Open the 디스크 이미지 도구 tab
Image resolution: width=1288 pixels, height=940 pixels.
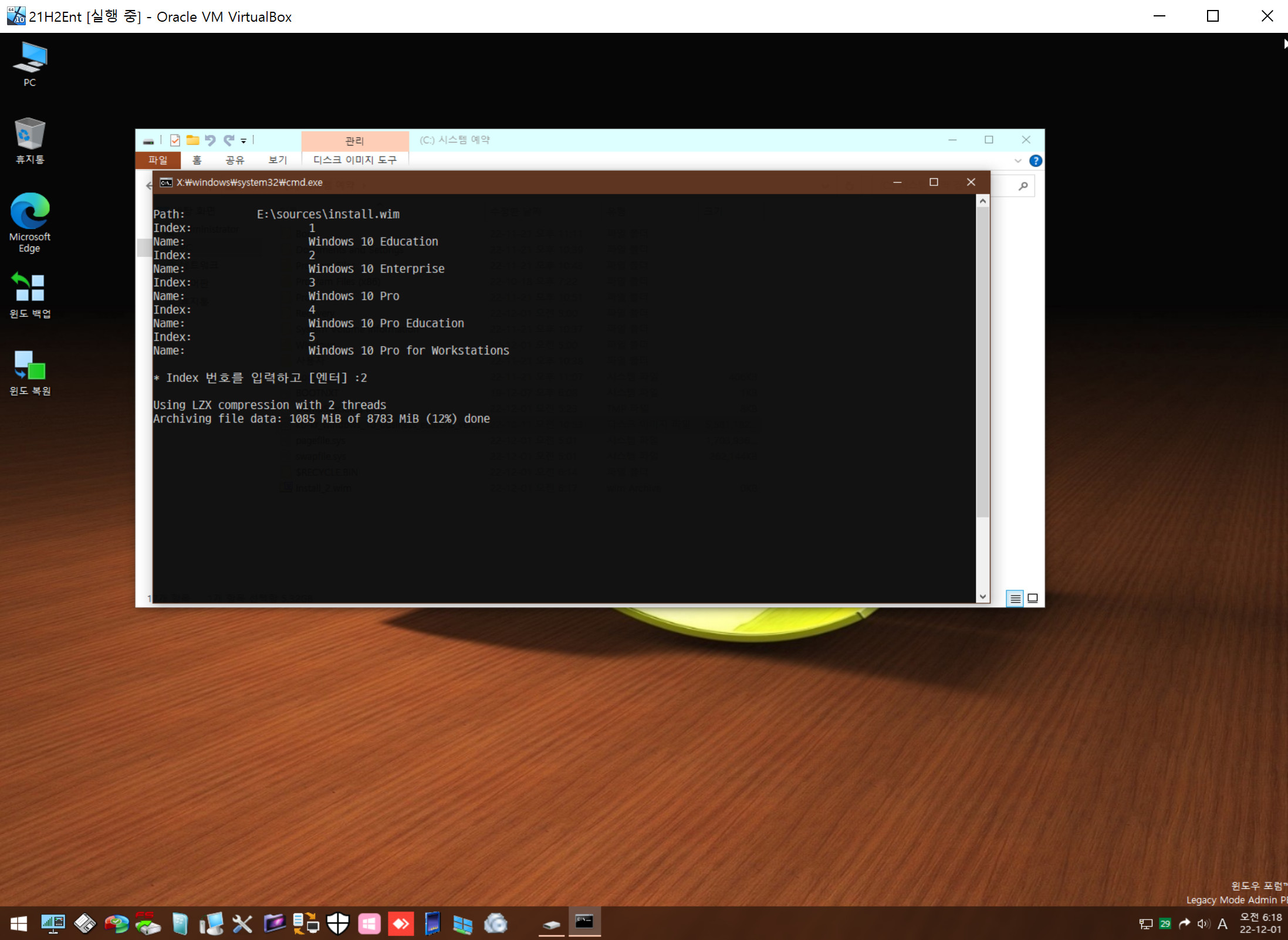point(354,160)
